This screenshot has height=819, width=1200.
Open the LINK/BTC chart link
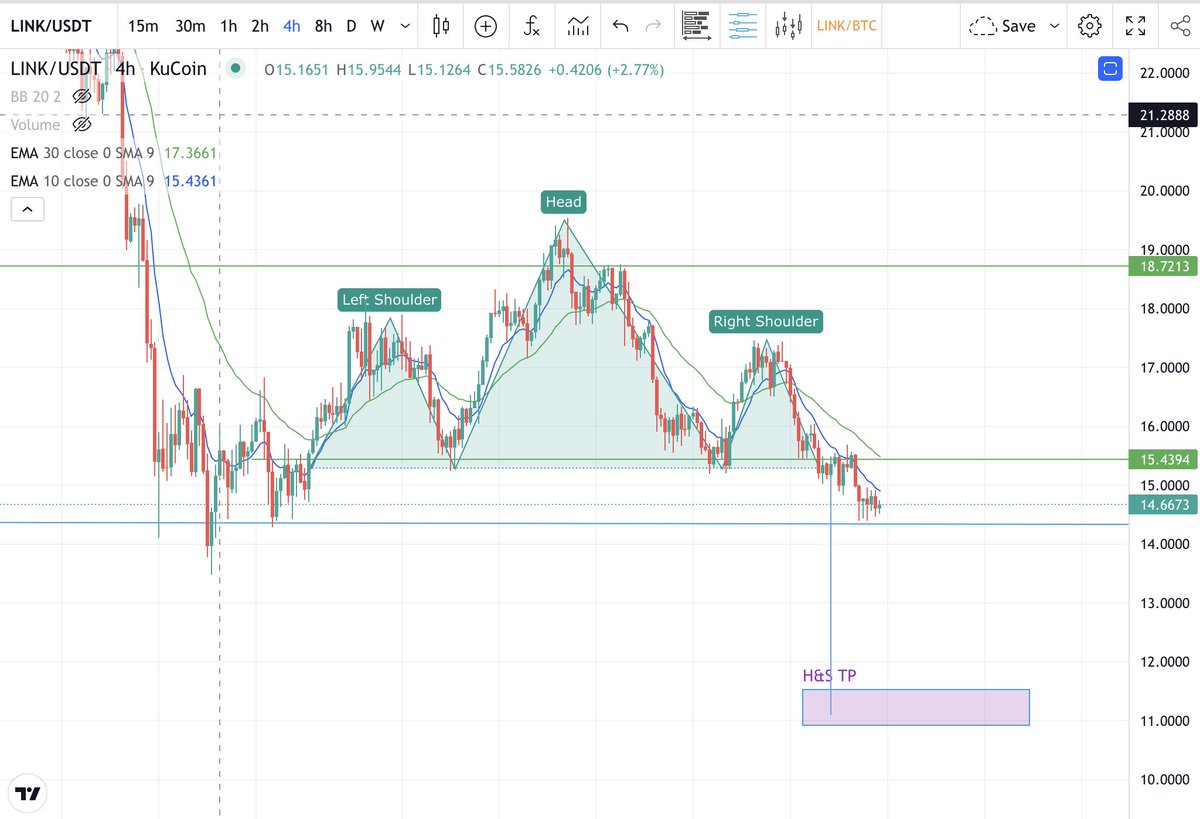846,26
